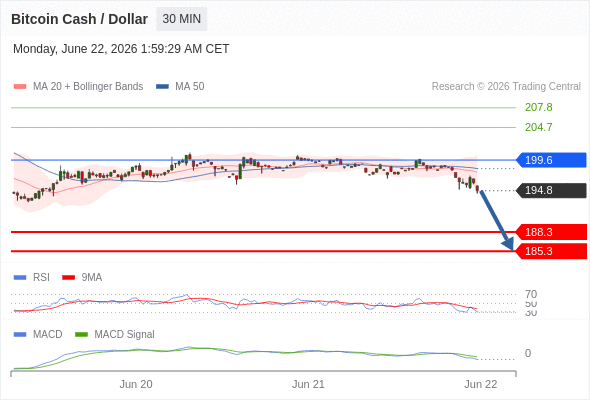Select the 194.8 current price label

tap(551, 190)
